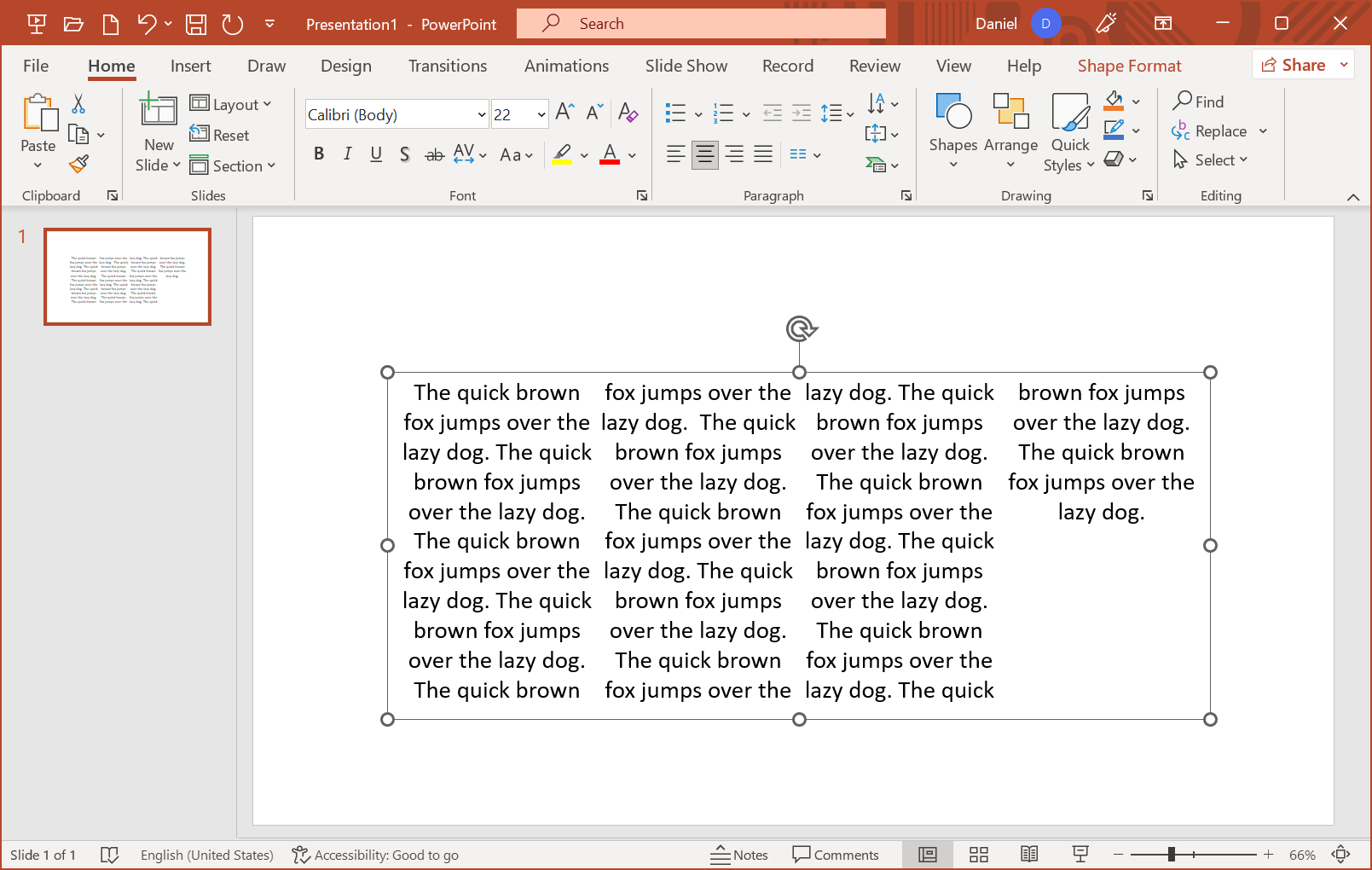The height and width of the screenshot is (870, 1372).
Task: Toggle Italic formatting
Action: pos(347,154)
